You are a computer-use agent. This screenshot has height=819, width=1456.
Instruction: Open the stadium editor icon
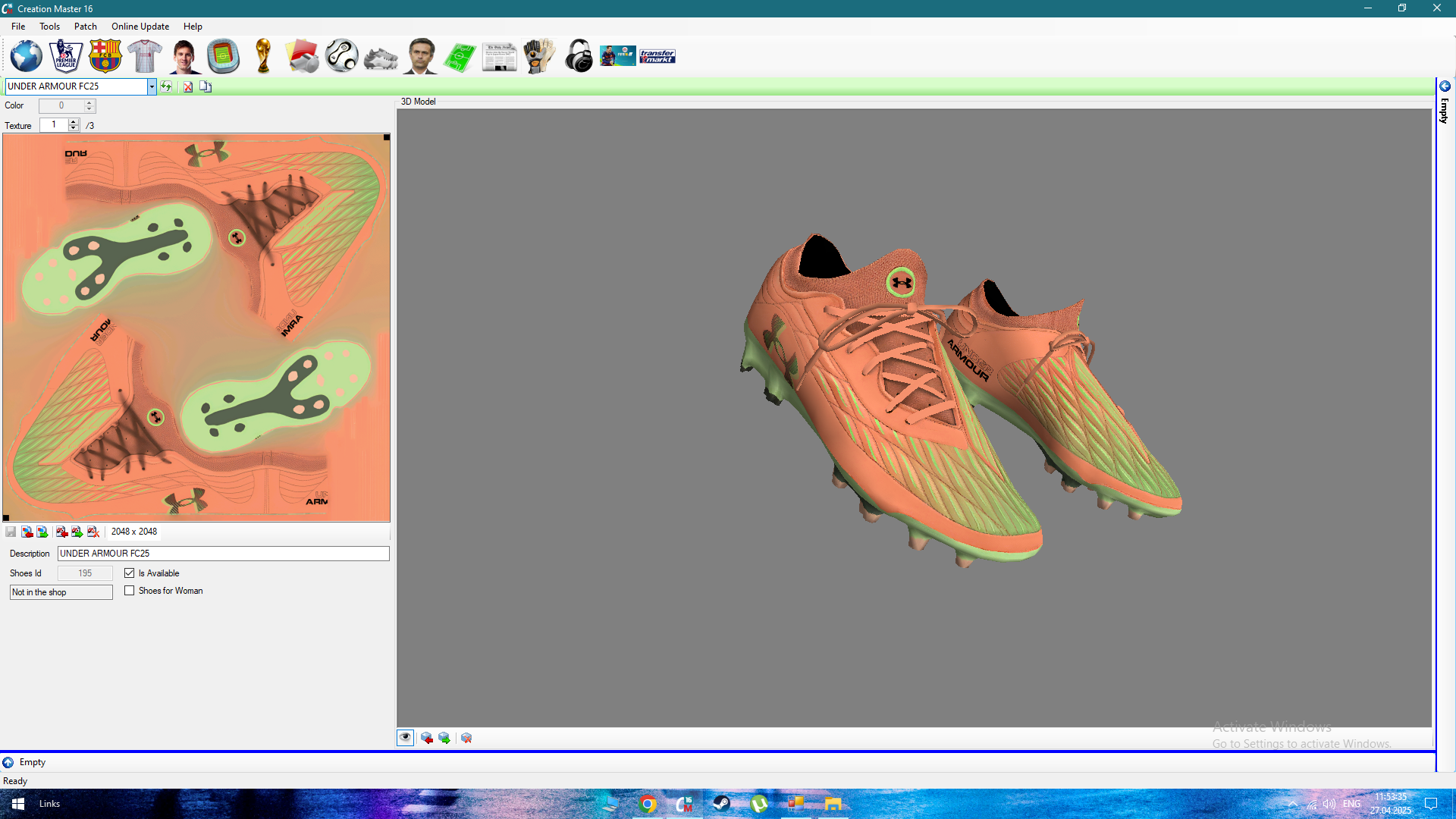pyautogui.click(x=224, y=56)
